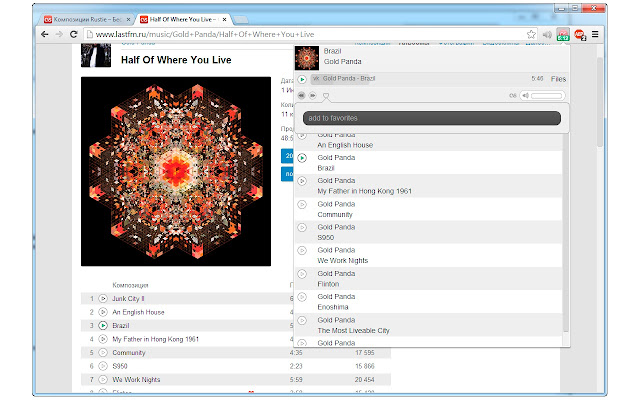
Task: Bookmark this page with the star icon
Action: click(x=531, y=34)
